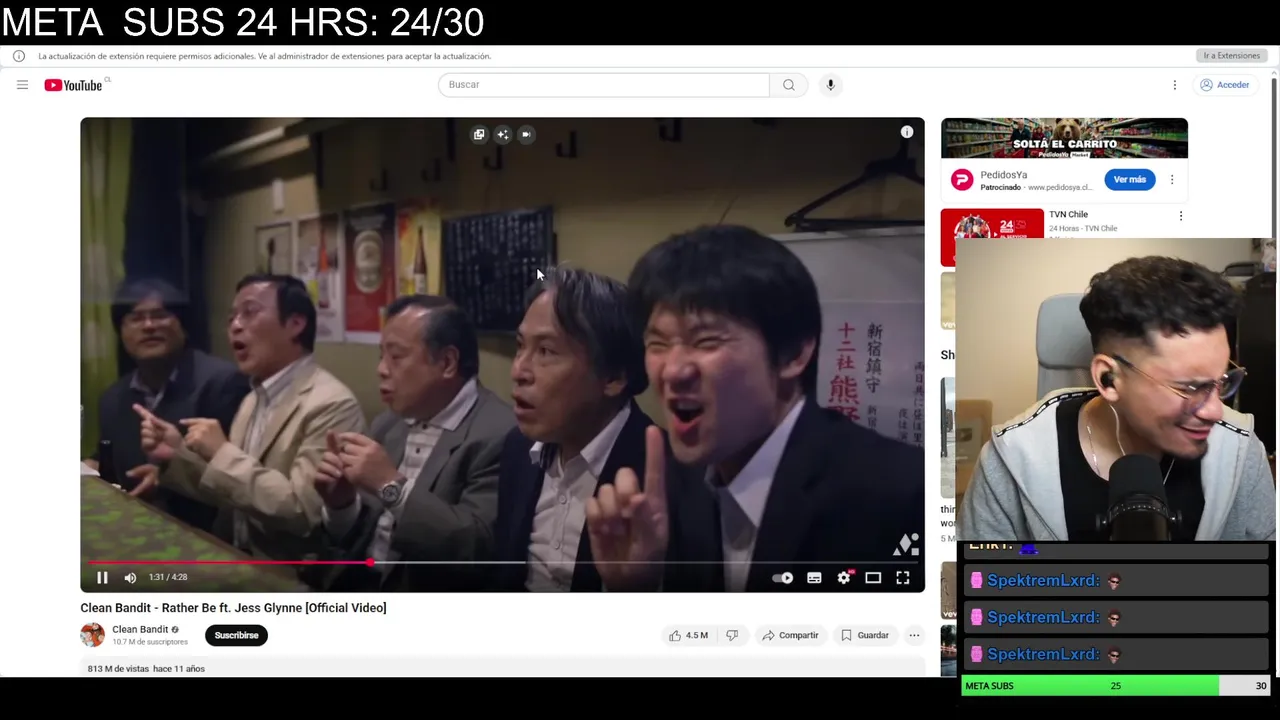Go to YouTube home via logo
Image resolution: width=1280 pixels, height=720 pixels.
pyautogui.click(x=74, y=85)
